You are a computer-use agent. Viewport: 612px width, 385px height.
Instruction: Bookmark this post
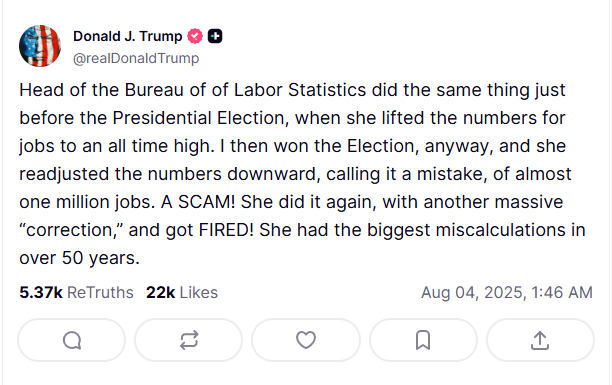click(x=423, y=340)
